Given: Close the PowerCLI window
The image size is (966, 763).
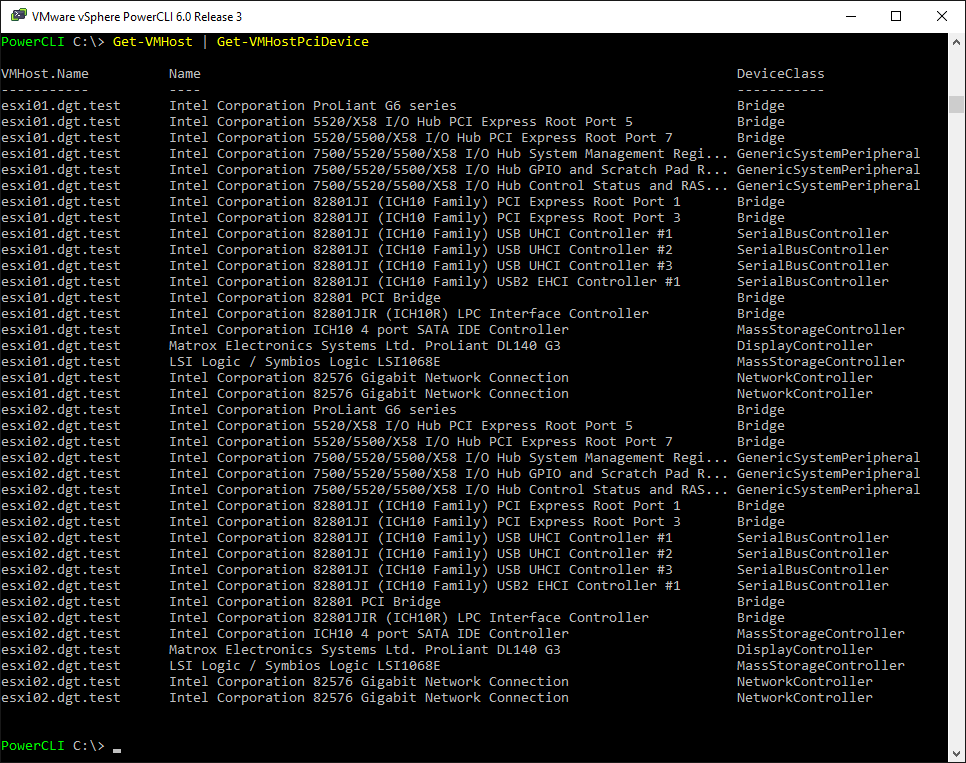Looking at the screenshot, I should [x=941, y=16].
